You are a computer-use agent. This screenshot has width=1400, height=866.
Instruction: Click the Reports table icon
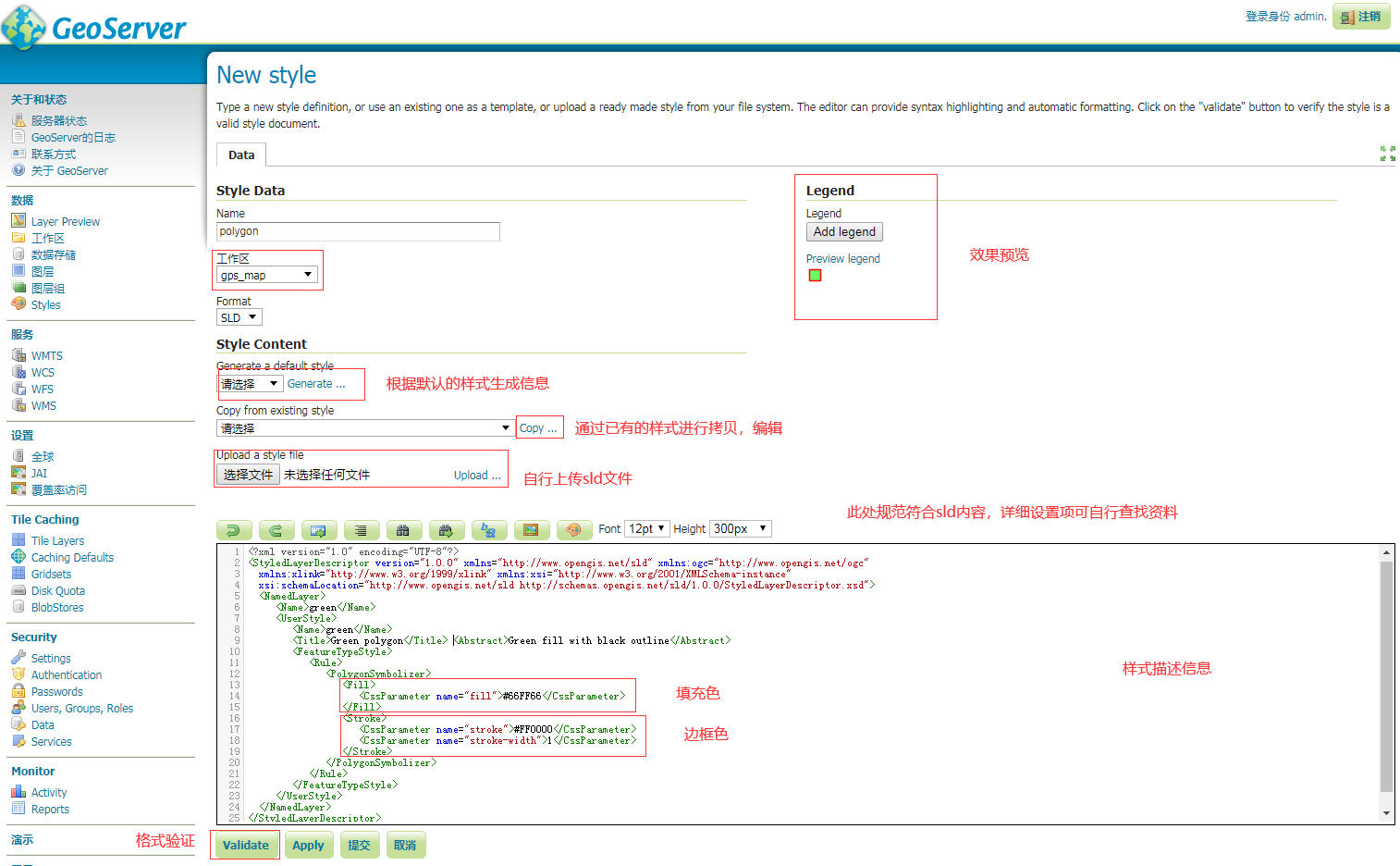(x=18, y=809)
